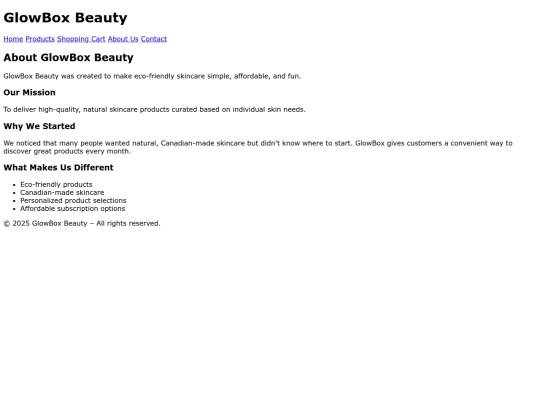Click the Personalized product selections item

(73, 200)
